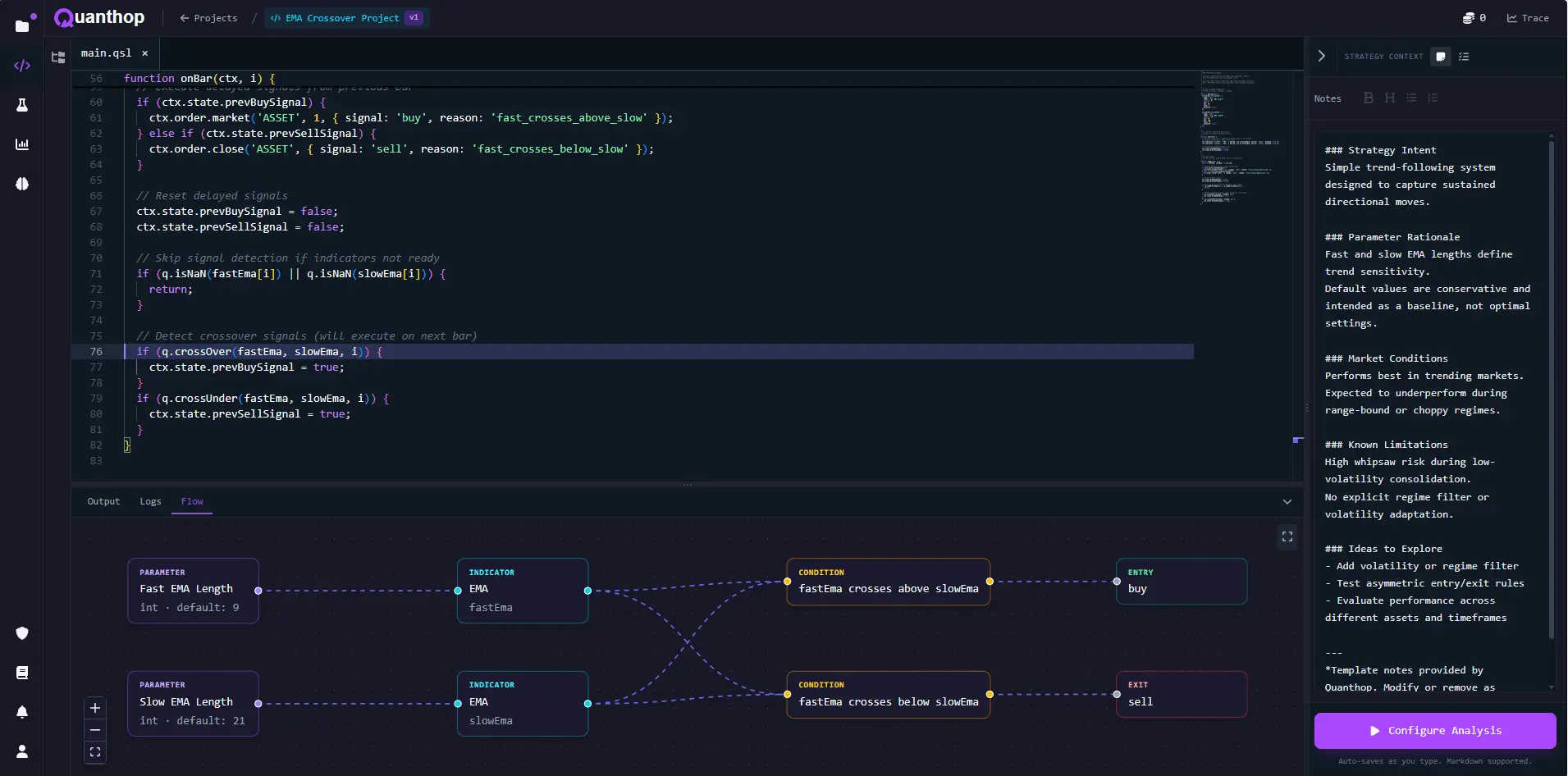Zoom out the flow diagram
1568x776 pixels.
pyautogui.click(x=95, y=730)
